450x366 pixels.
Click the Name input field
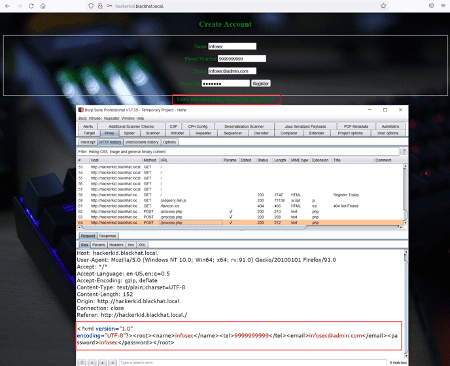coord(232,46)
